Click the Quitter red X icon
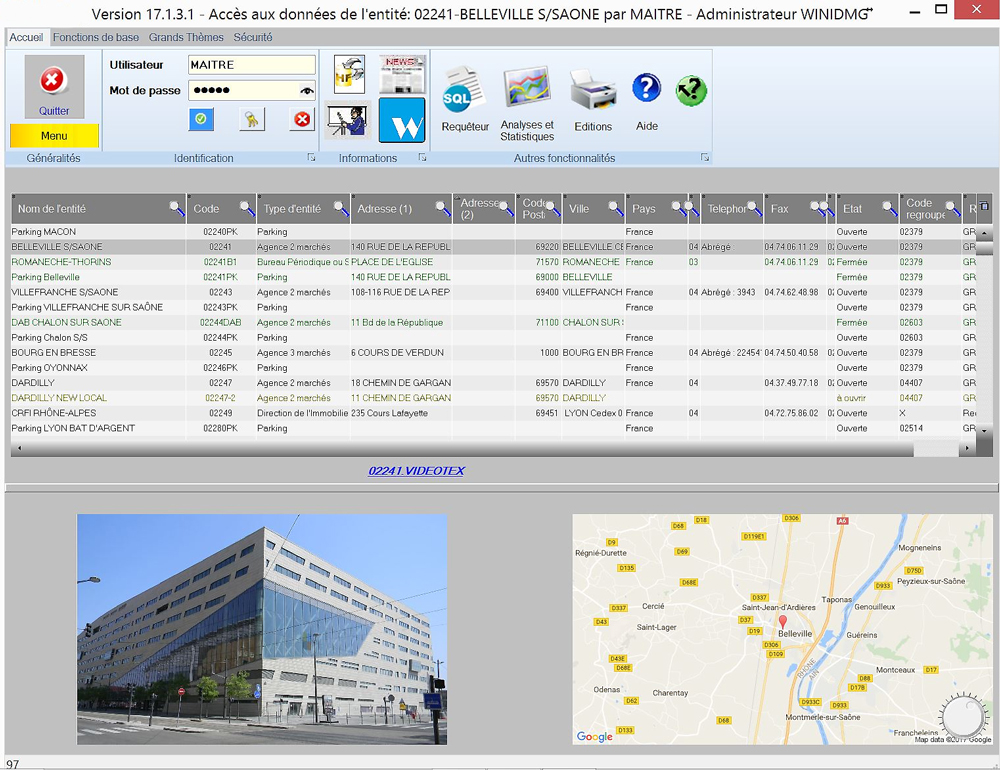The image size is (1000, 770). pos(54,81)
